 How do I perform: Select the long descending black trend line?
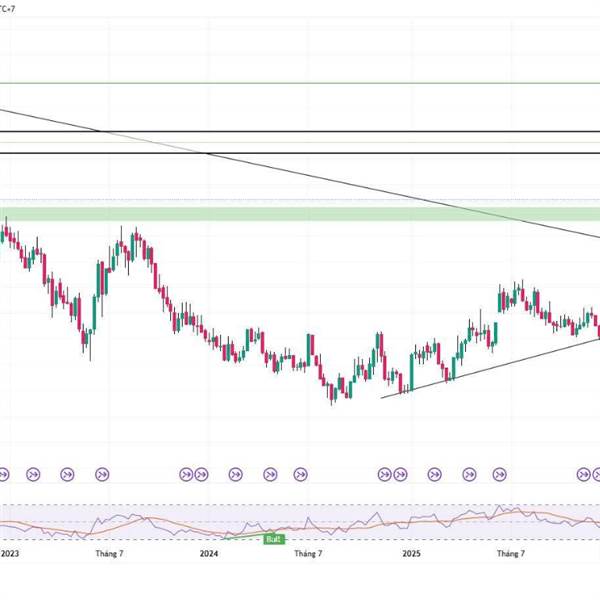pos(300,173)
